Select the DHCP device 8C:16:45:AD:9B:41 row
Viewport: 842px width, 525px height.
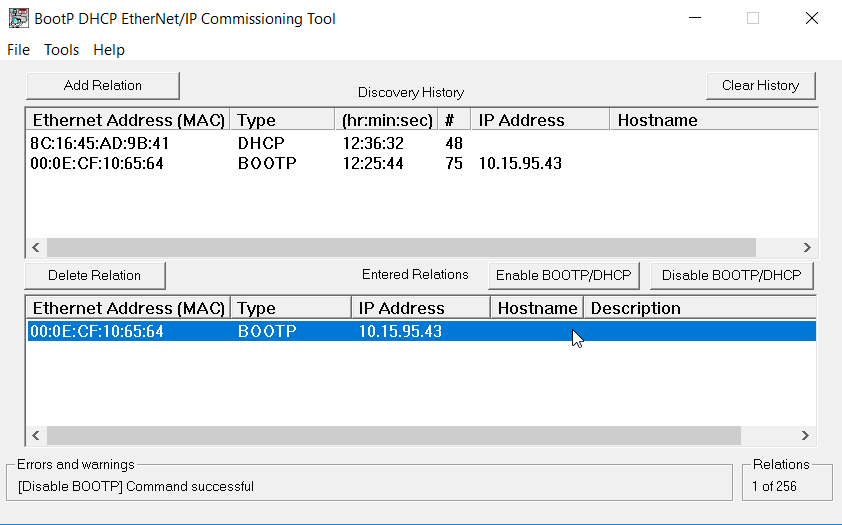point(422,143)
